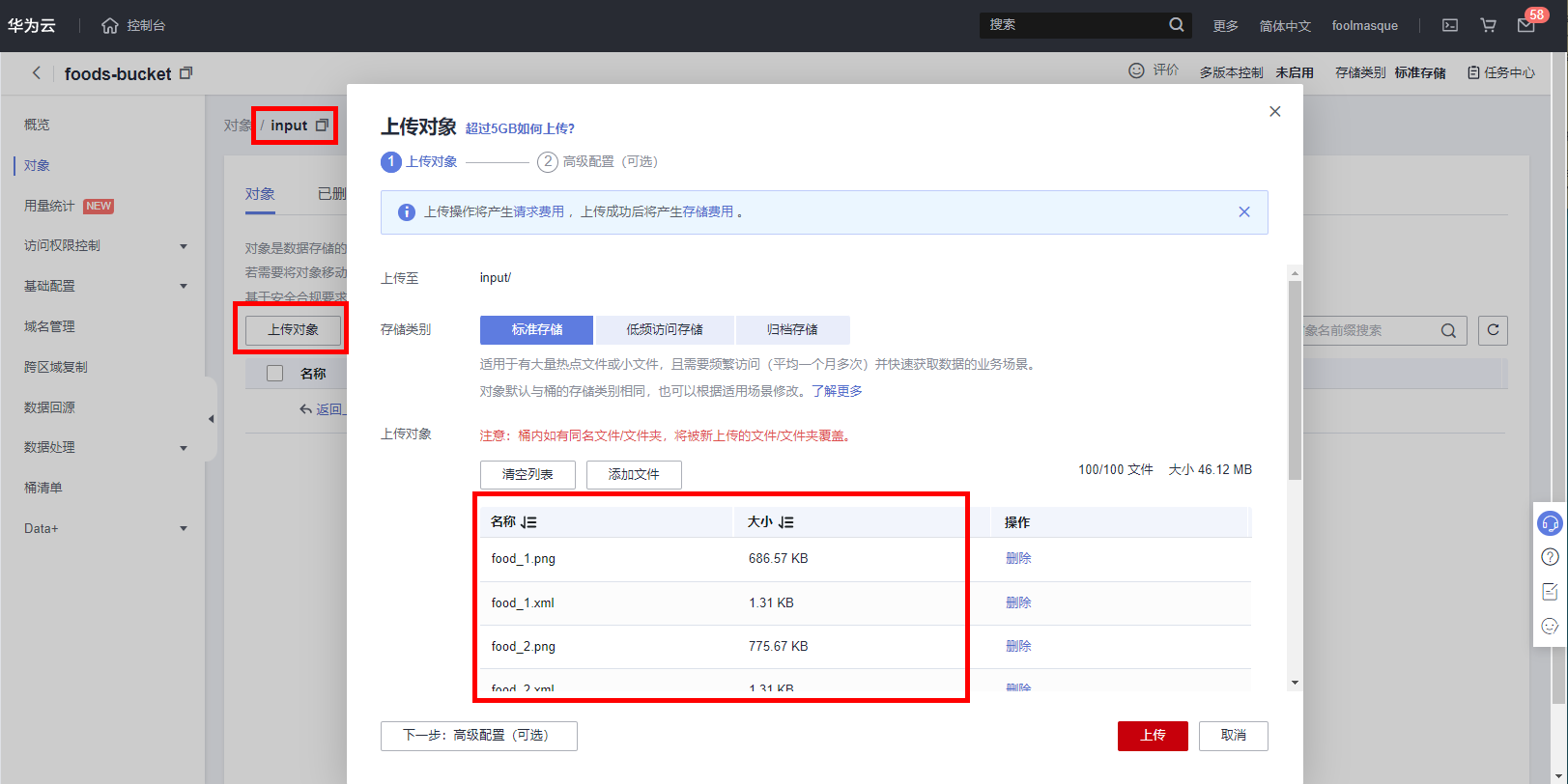Click the red 上传 button
1568x784 pixels.
coord(1153,736)
